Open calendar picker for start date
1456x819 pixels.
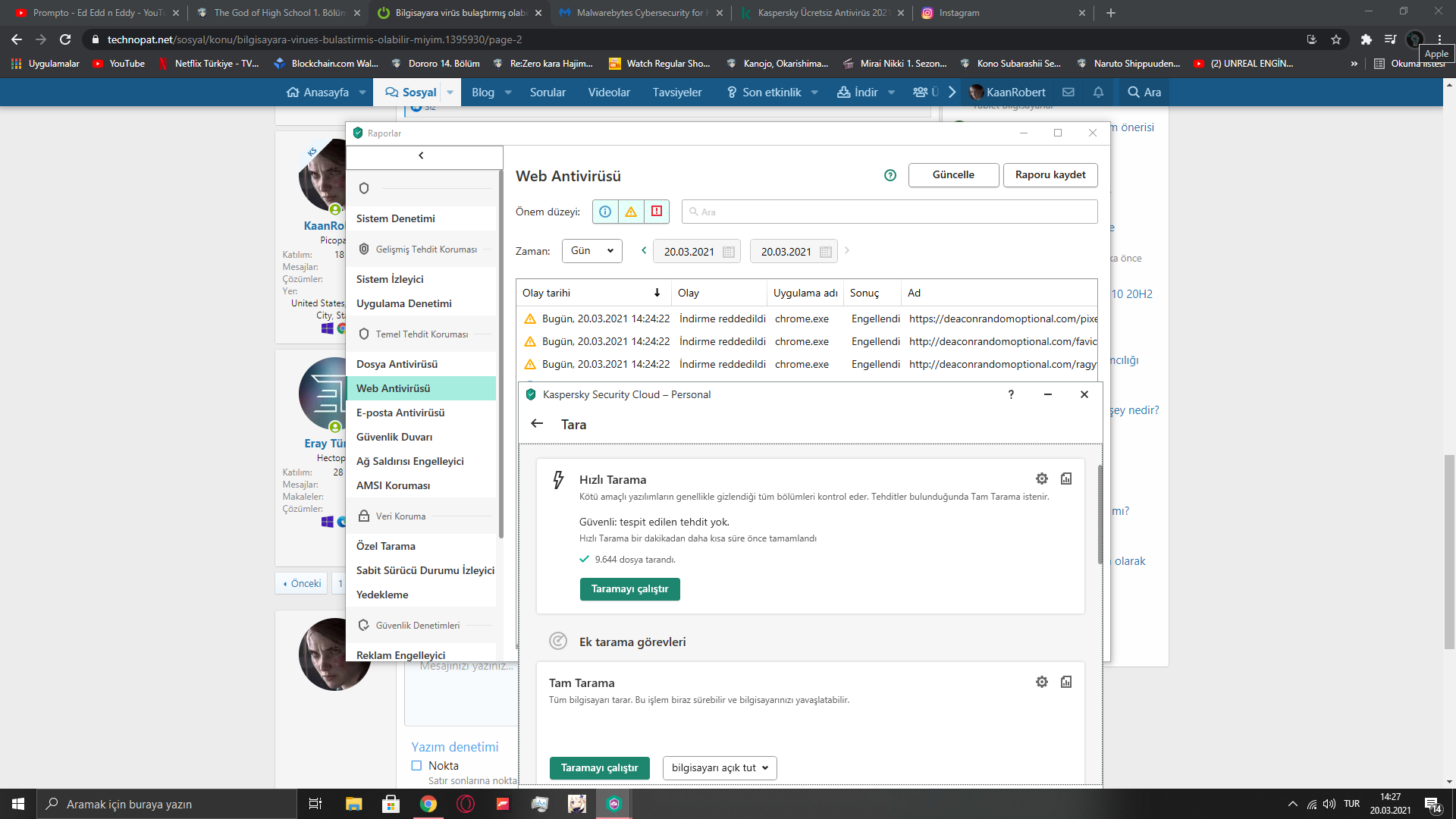(x=728, y=252)
